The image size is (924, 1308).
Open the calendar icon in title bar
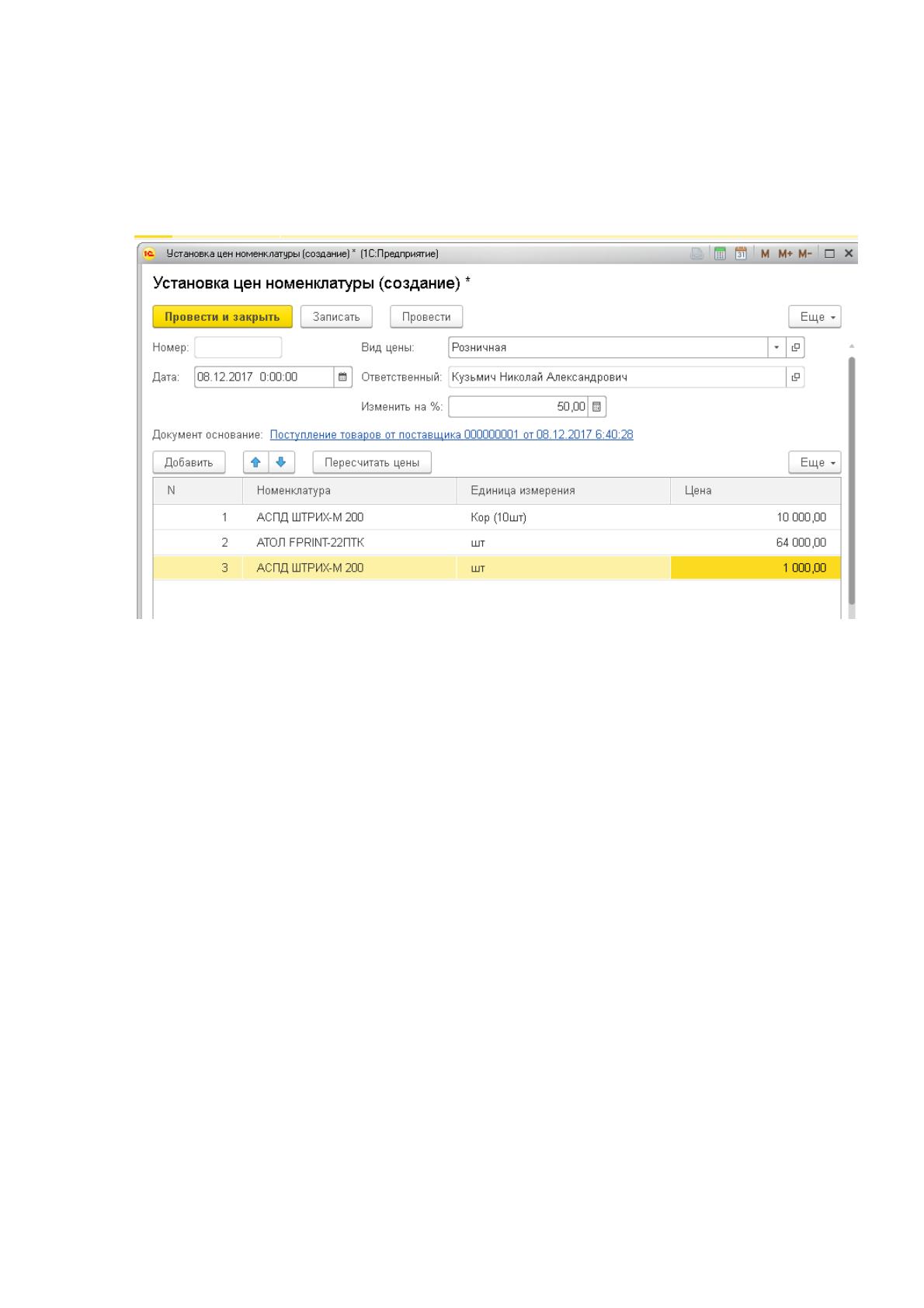coord(741,254)
